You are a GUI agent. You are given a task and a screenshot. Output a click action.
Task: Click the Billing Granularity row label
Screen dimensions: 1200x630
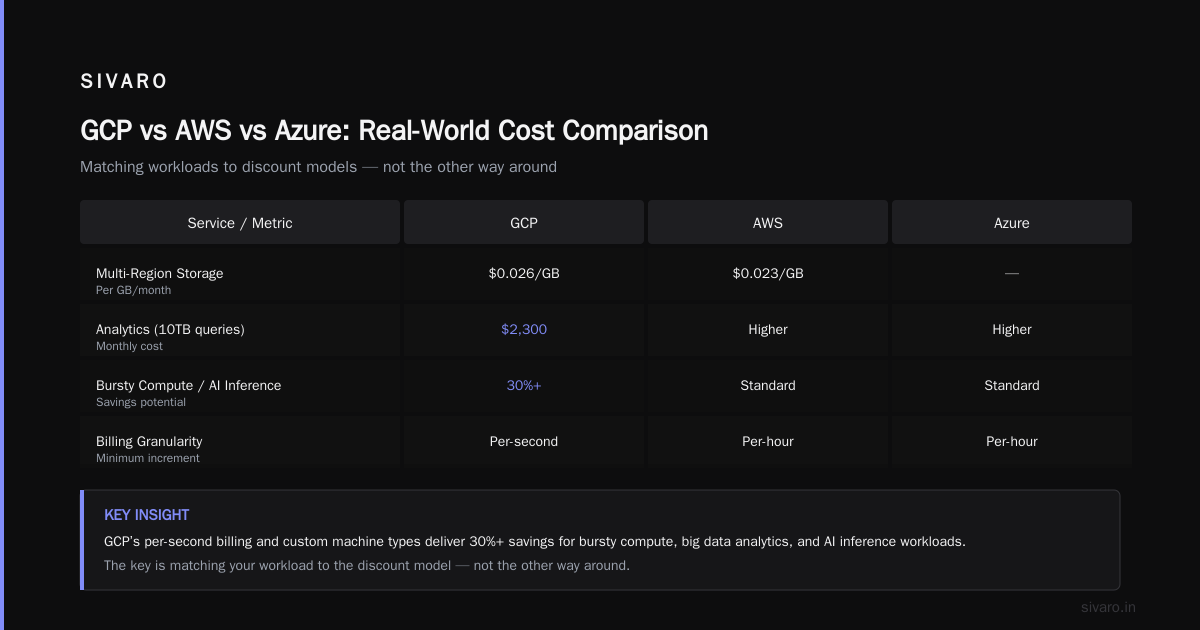(149, 441)
